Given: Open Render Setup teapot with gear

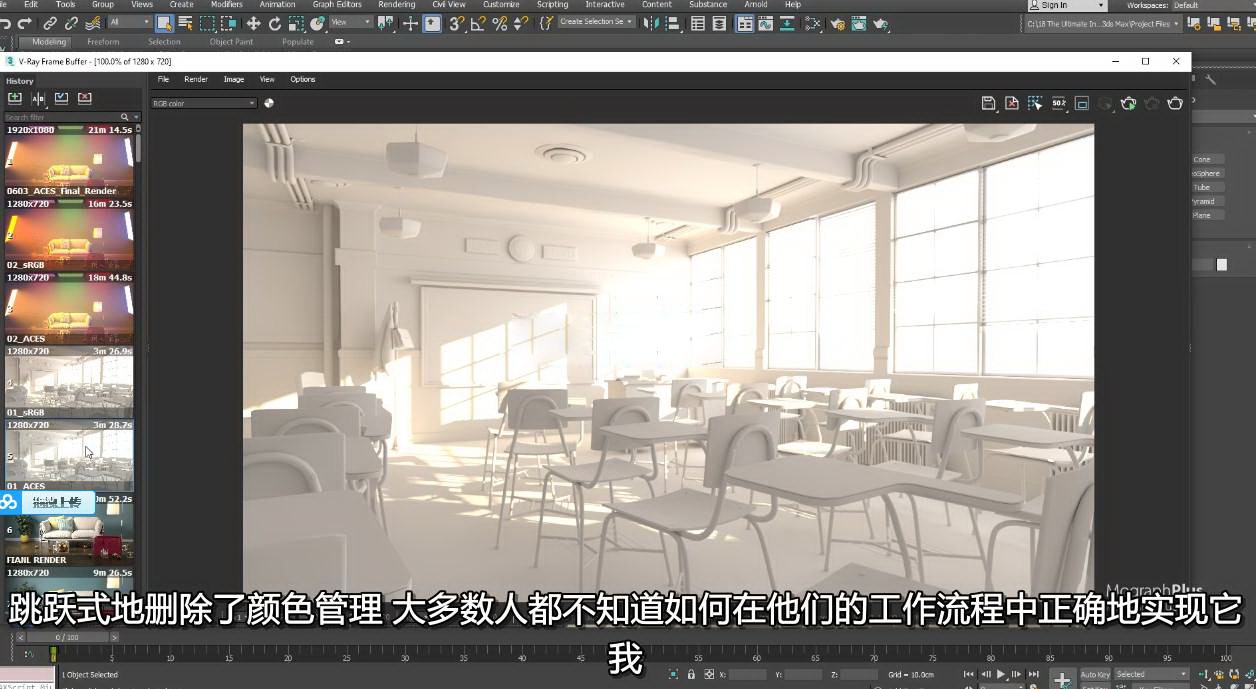Looking at the screenshot, I should pos(837,23).
